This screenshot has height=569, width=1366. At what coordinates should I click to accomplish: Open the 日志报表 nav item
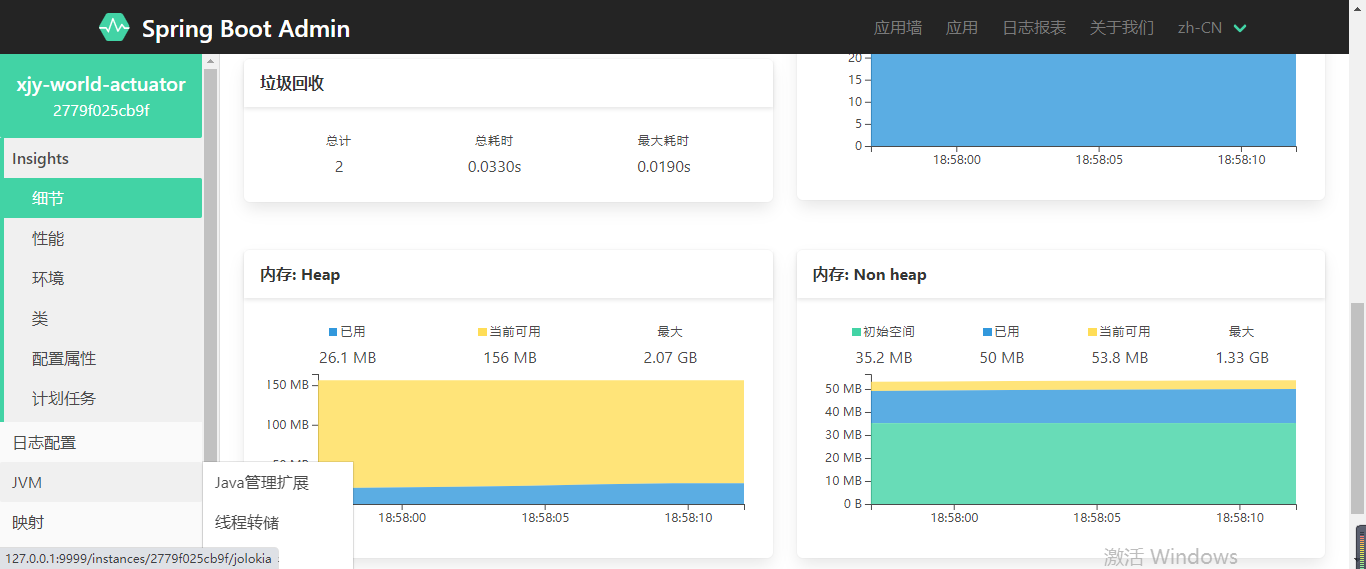click(1034, 28)
